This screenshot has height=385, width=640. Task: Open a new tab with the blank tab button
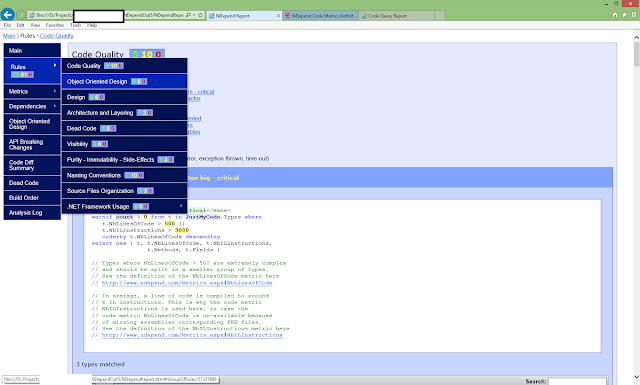pyautogui.click(x=440, y=16)
